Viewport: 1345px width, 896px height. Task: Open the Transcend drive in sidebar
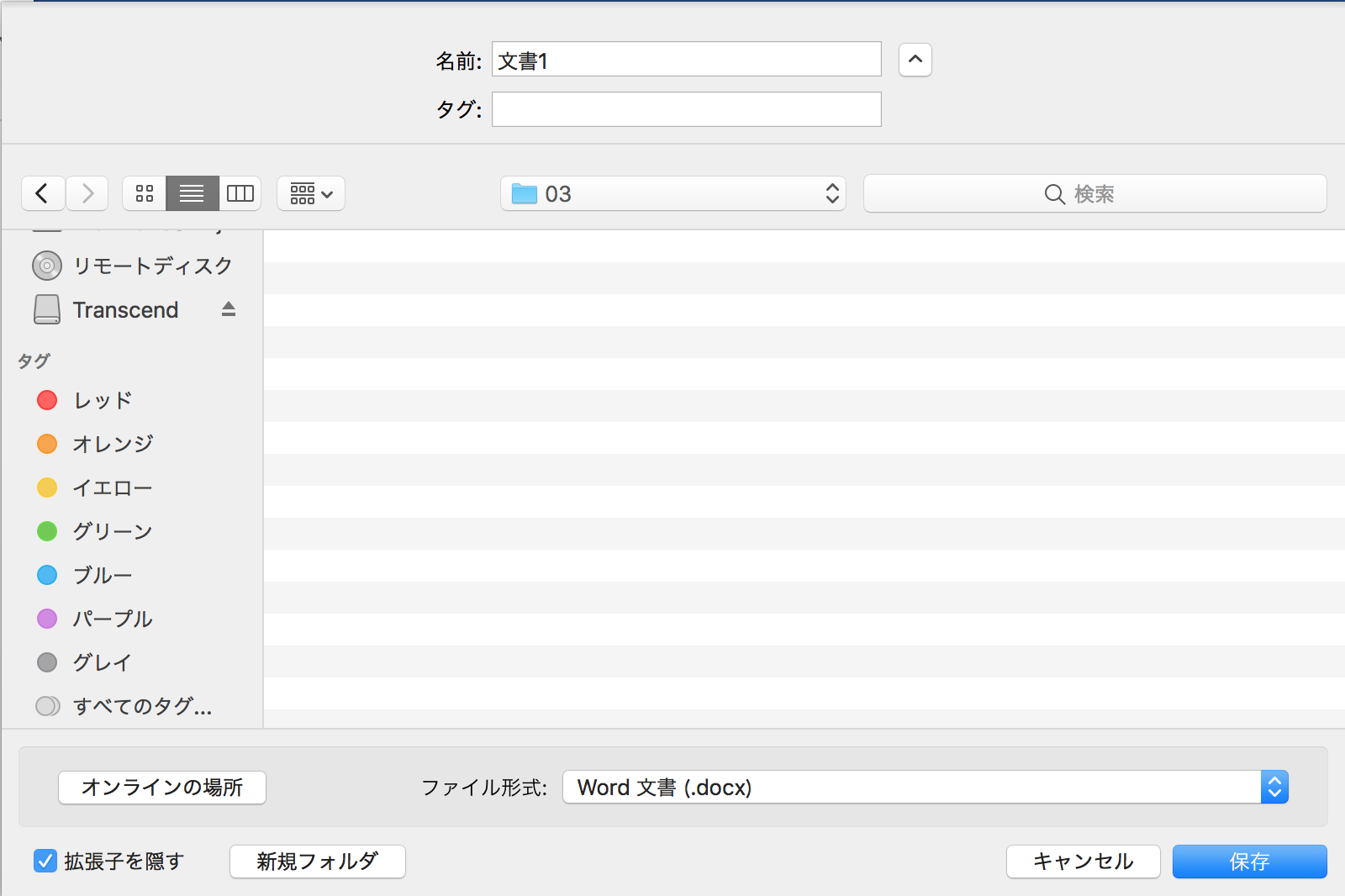pyautogui.click(x=125, y=310)
